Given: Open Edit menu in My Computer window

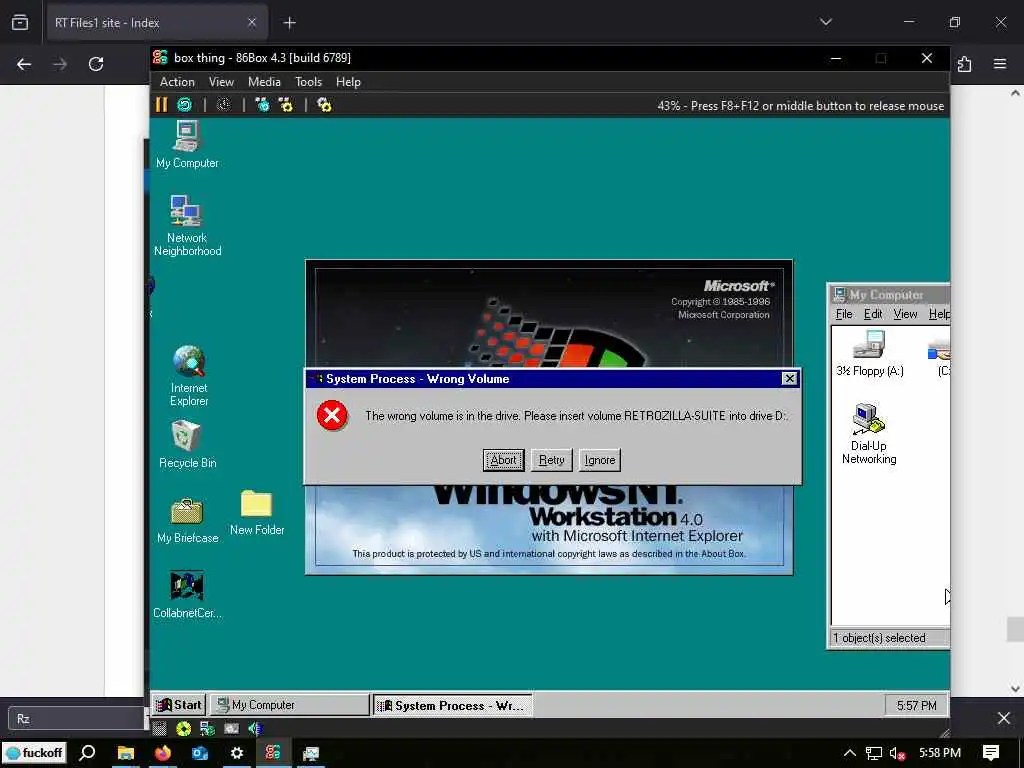Looking at the screenshot, I should 872,314.
